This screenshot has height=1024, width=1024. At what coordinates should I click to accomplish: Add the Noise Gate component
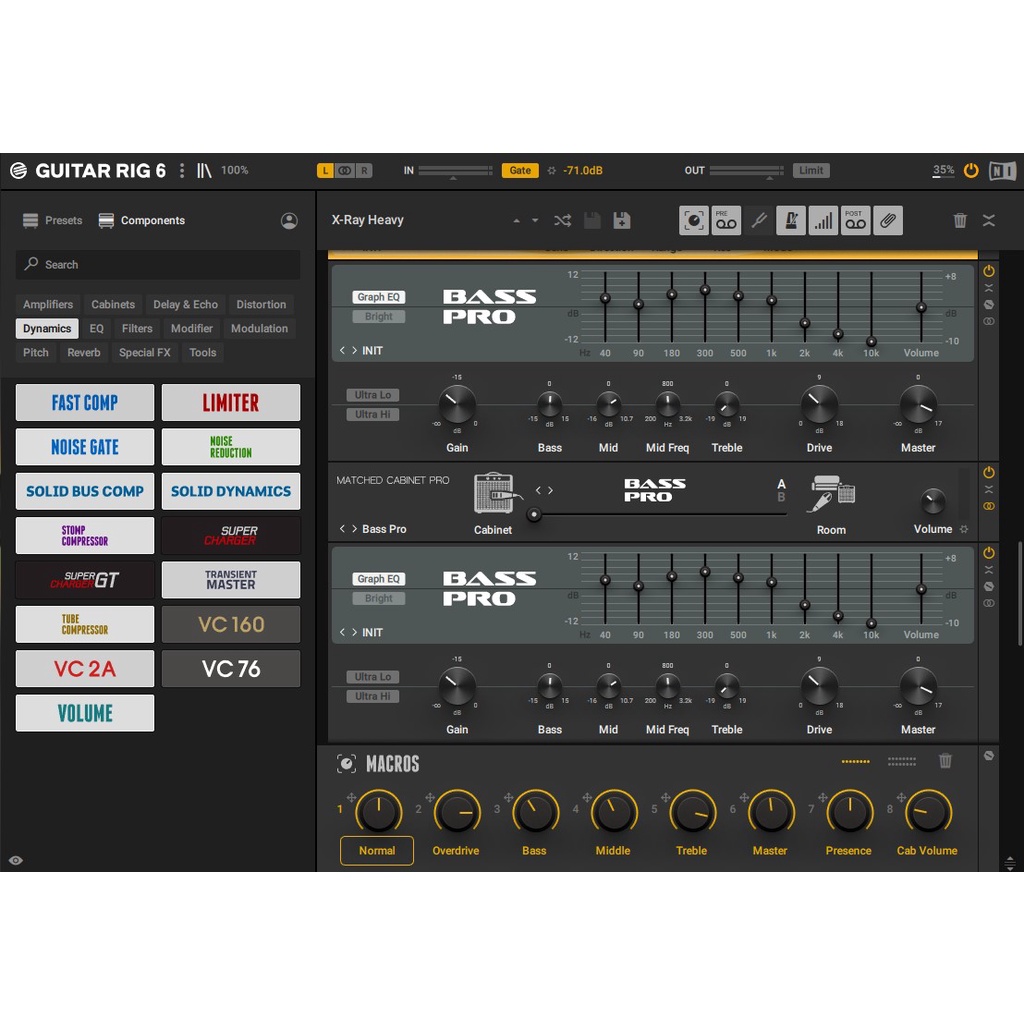(85, 447)
